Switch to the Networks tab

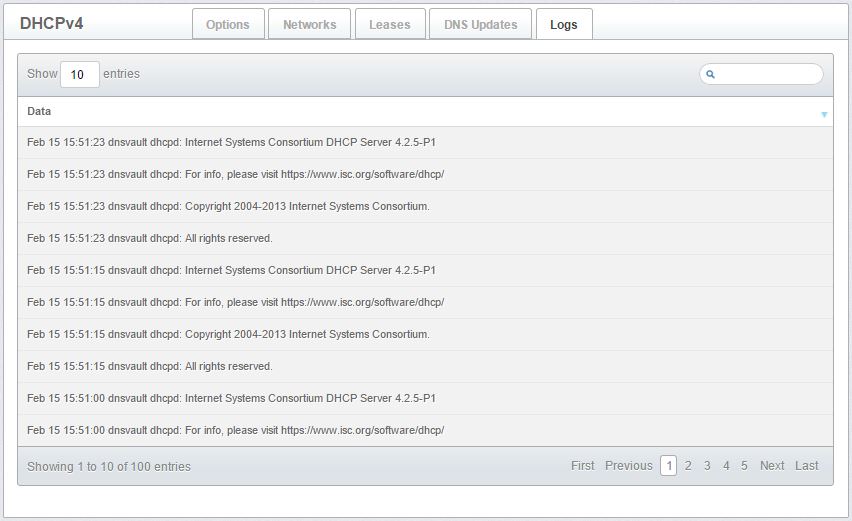point(309,25)
